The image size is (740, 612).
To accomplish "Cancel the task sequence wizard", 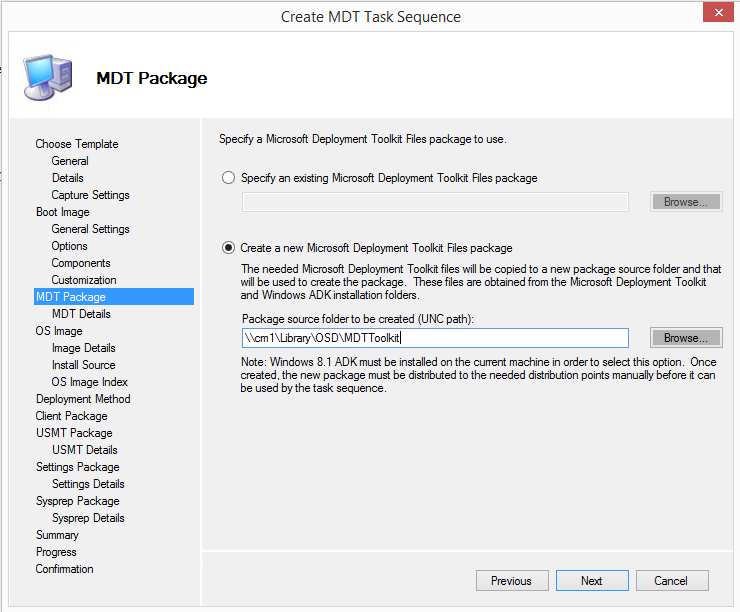I will coord(672,580).
